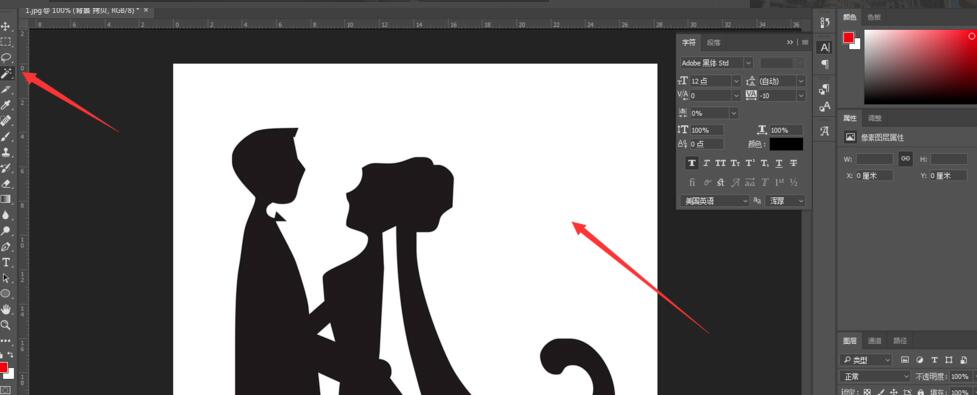The height and width of the screenshot is (395, 977).
Task: Select the Hand tool
Action: [x=6, y=309]
